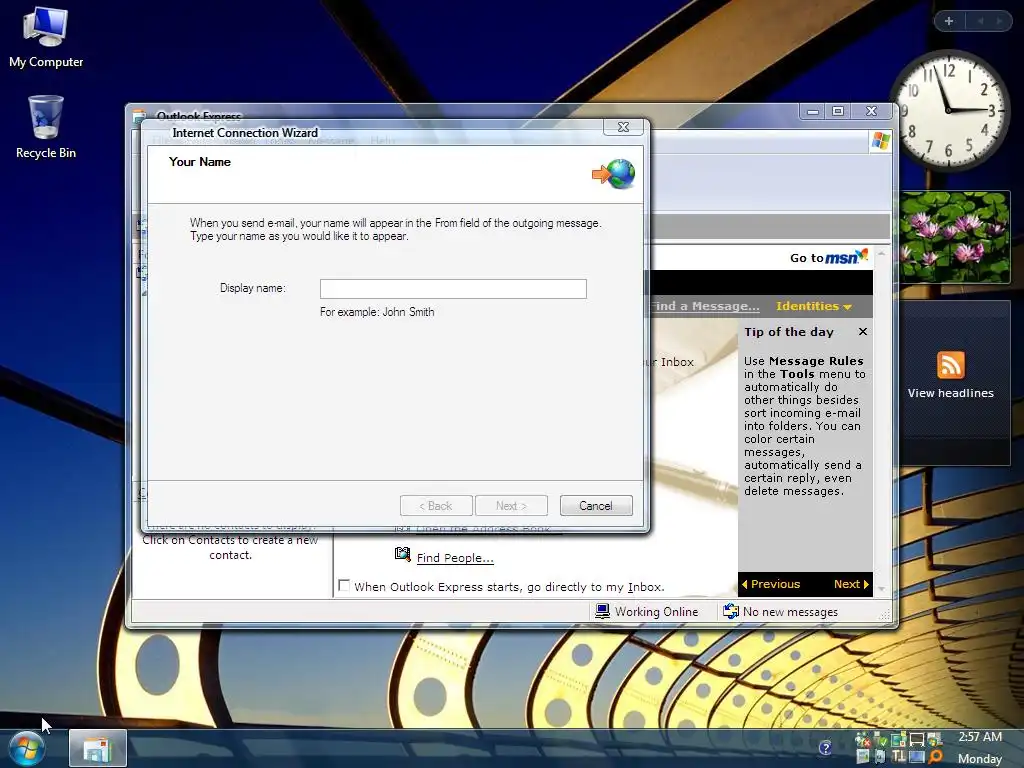Open the red X network tray icon

click(863, 741)
